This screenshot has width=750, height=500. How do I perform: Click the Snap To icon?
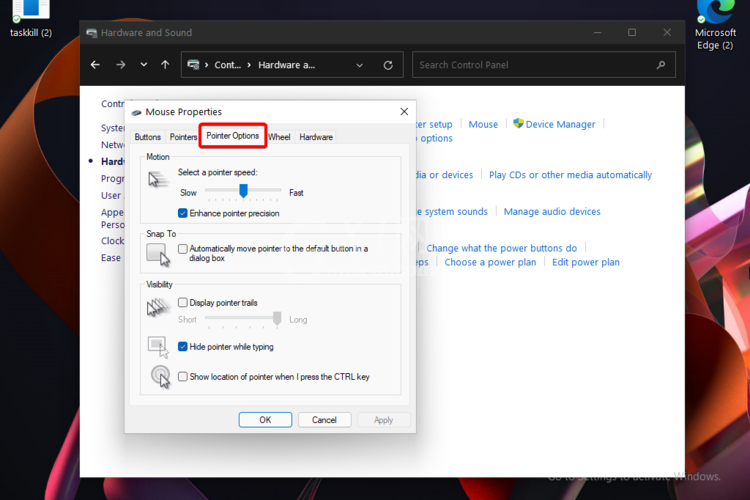point(158,255)
